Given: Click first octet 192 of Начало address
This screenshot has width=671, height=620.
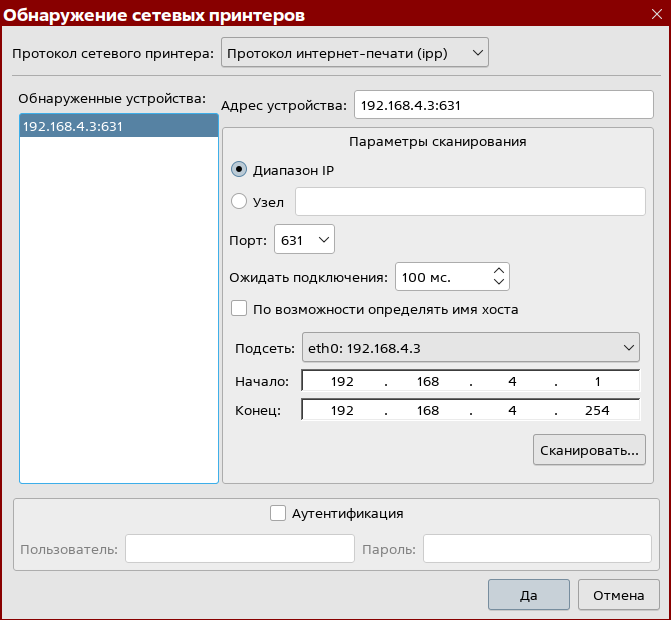Looking at the screenshot, I should click(x=342, y=381).
